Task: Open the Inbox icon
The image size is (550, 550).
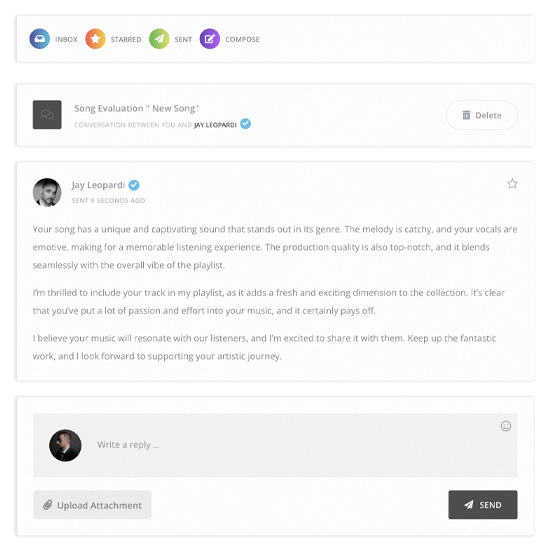Action: 39,39
